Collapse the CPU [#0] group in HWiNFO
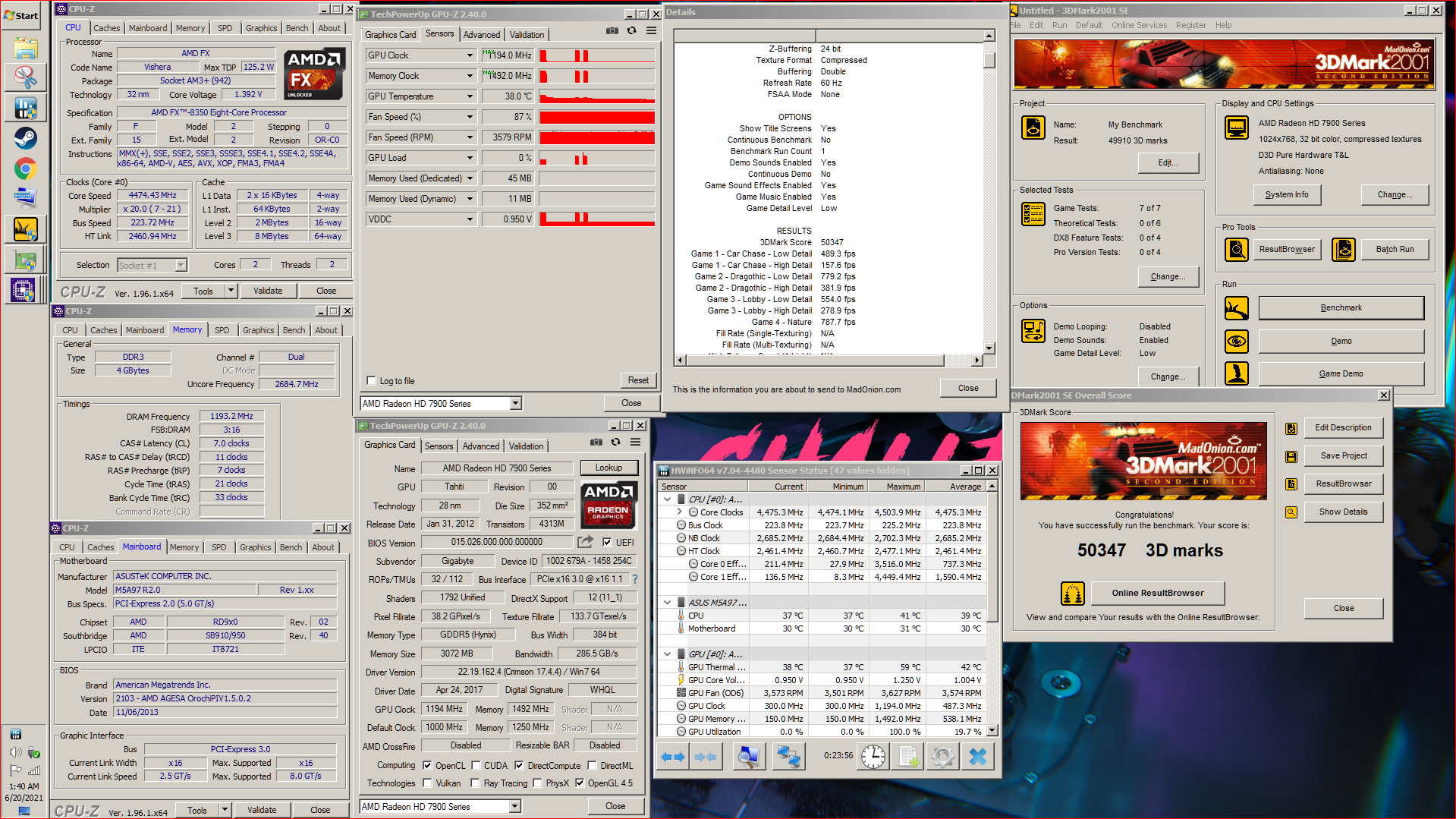The height and width of the screenshot is (819, 1456). [667, 499]
